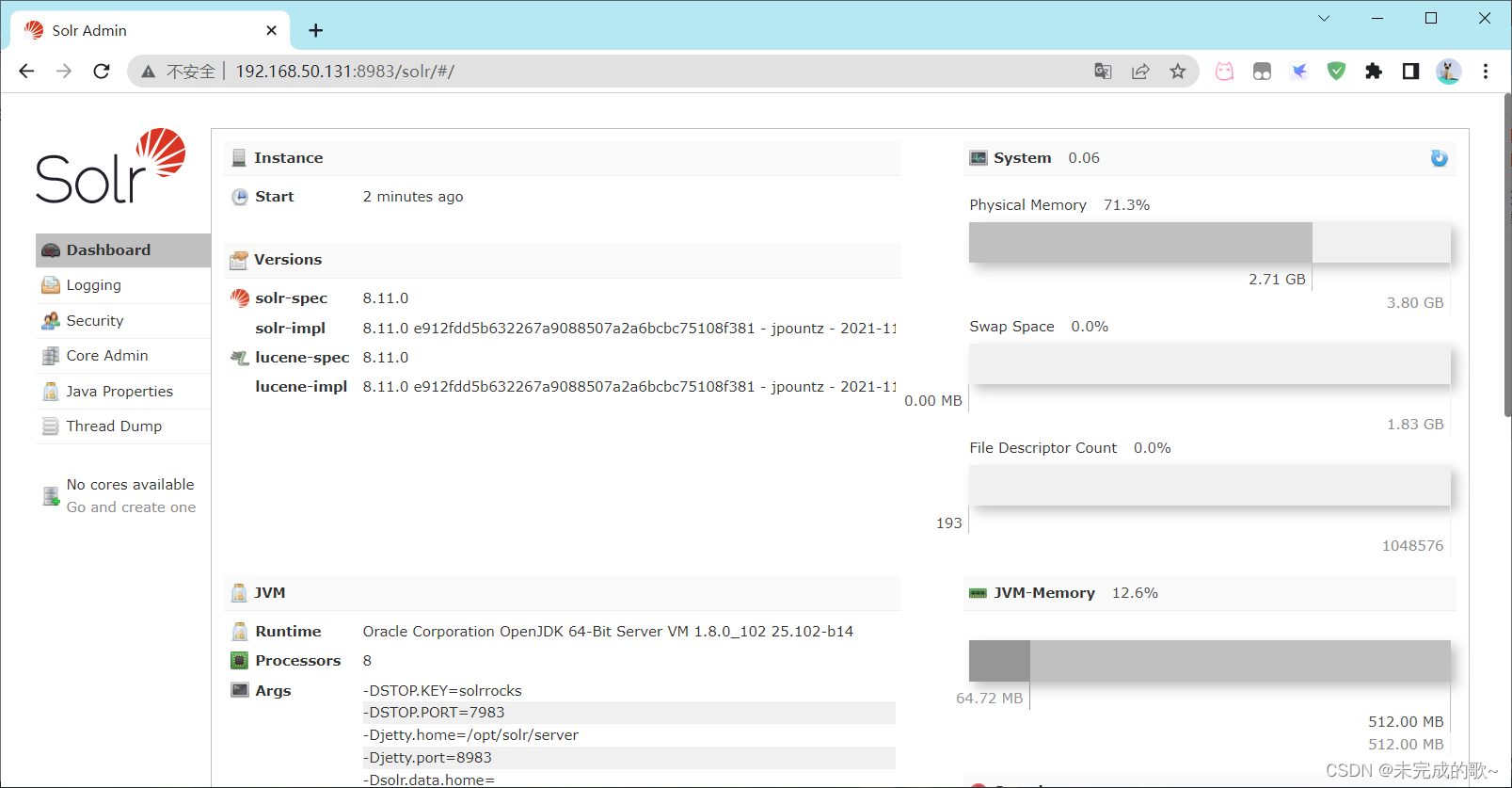Open Thread Dump page
This screenshot has width=1512, height=788.
point(123,426)
